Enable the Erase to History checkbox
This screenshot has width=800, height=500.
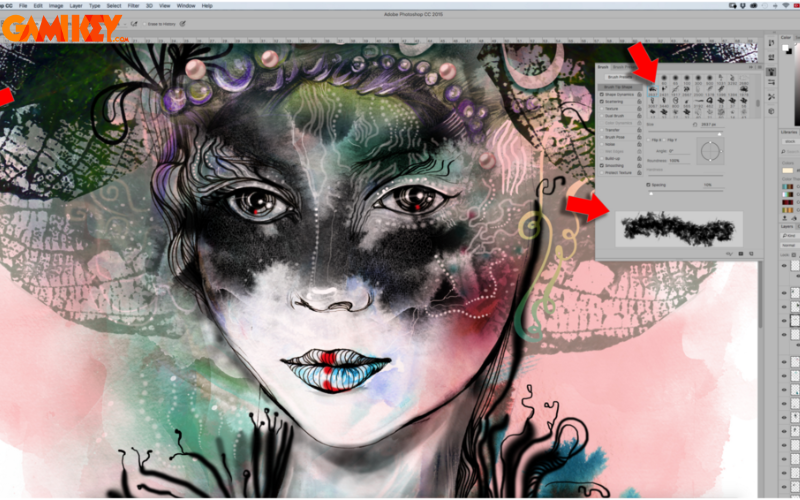pyautogui.click(x=145, y=22)
